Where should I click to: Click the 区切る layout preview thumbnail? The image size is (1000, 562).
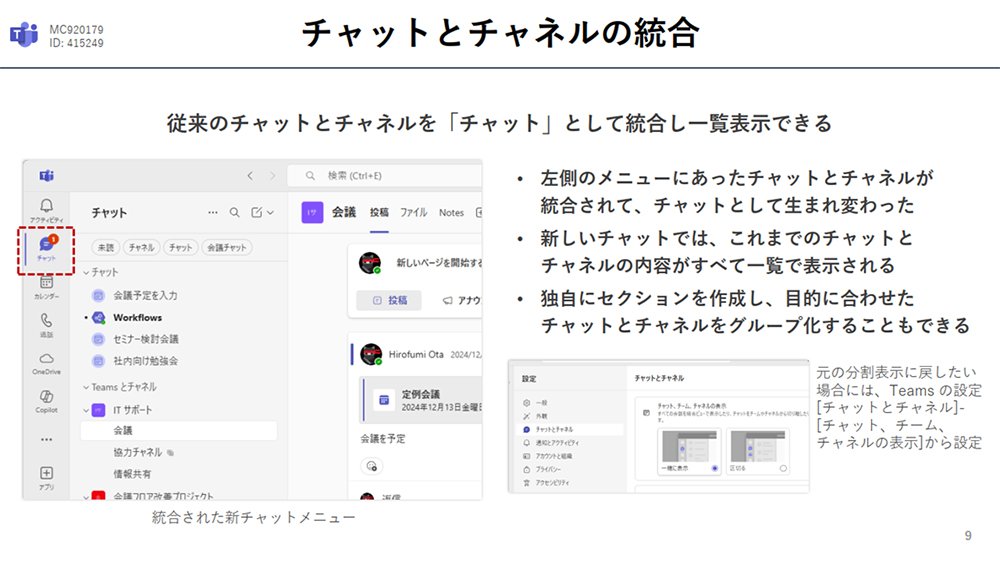(758, 446)
